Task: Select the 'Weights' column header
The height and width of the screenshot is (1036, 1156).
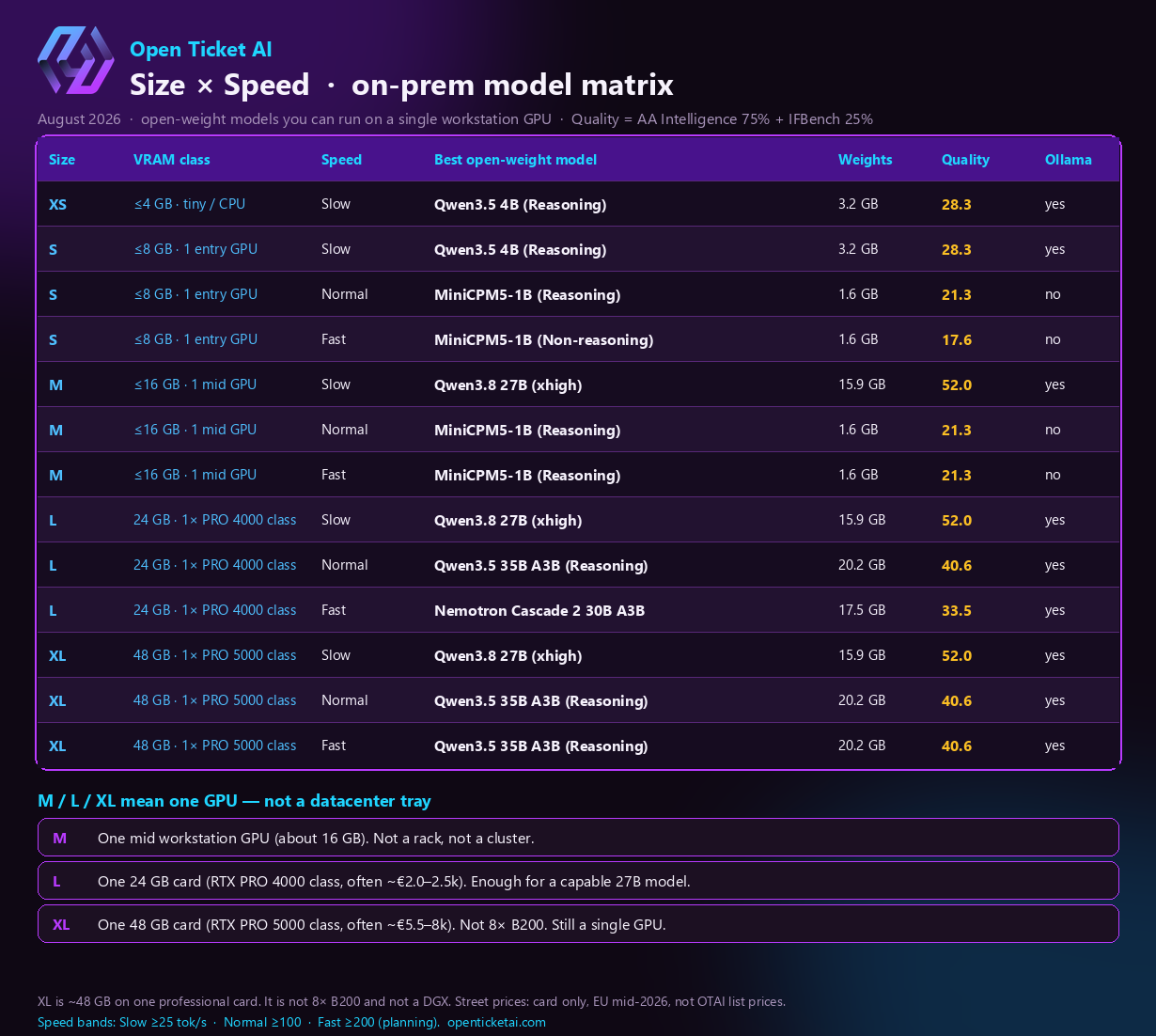Action: click(x=865, y=160)
